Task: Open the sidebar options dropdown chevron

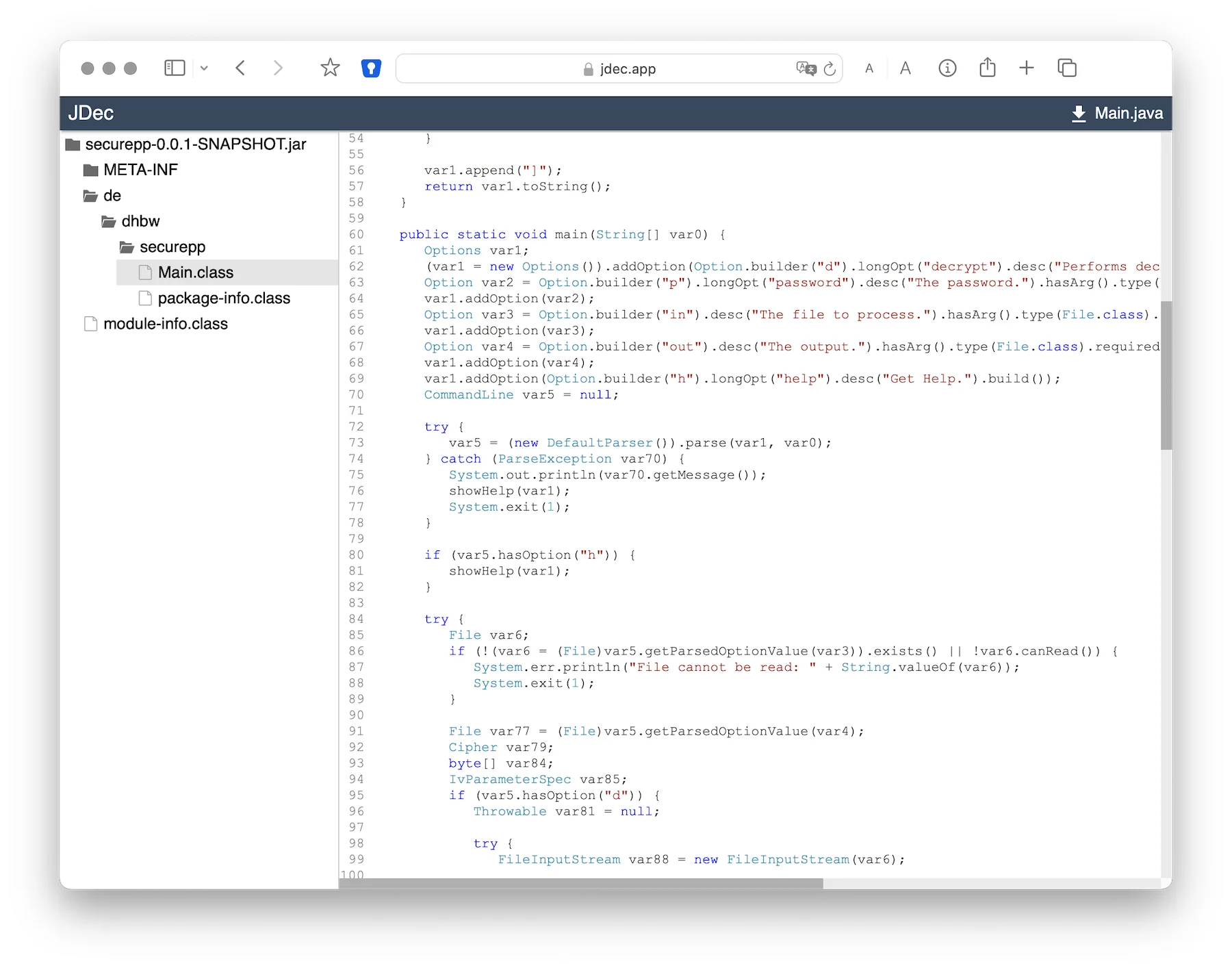Action: tap(204, 68)
